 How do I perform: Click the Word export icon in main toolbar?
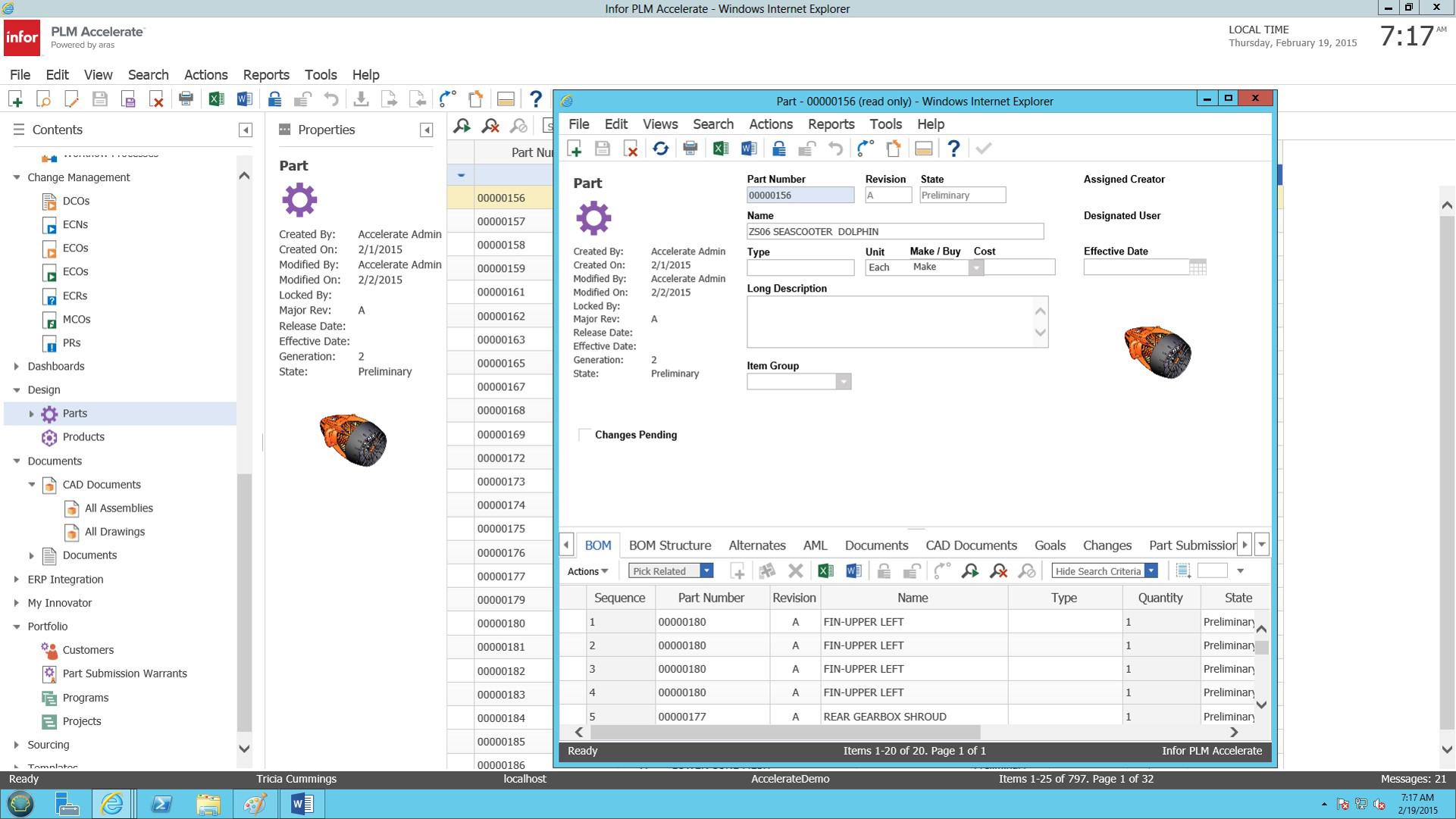pyautogui.click(x=244, y=99)
